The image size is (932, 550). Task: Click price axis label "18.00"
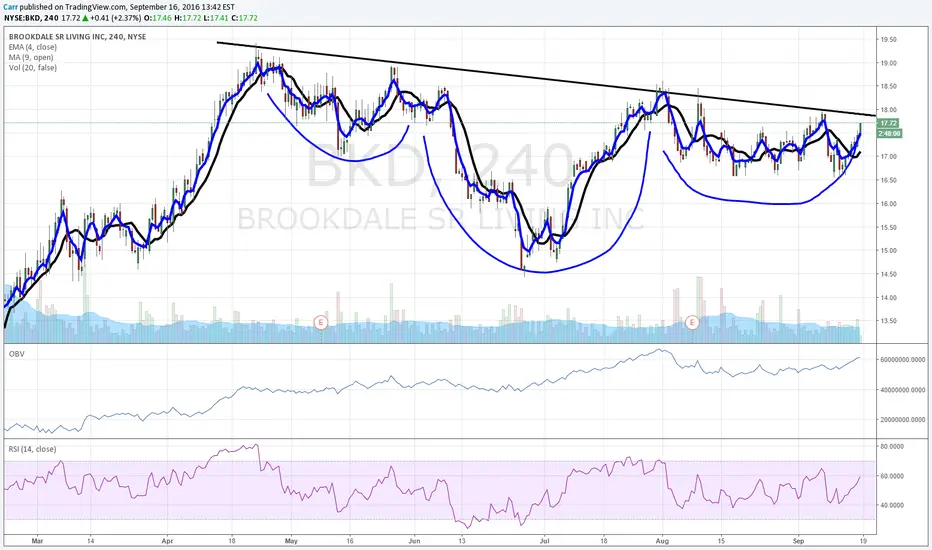tap(889, 110)
